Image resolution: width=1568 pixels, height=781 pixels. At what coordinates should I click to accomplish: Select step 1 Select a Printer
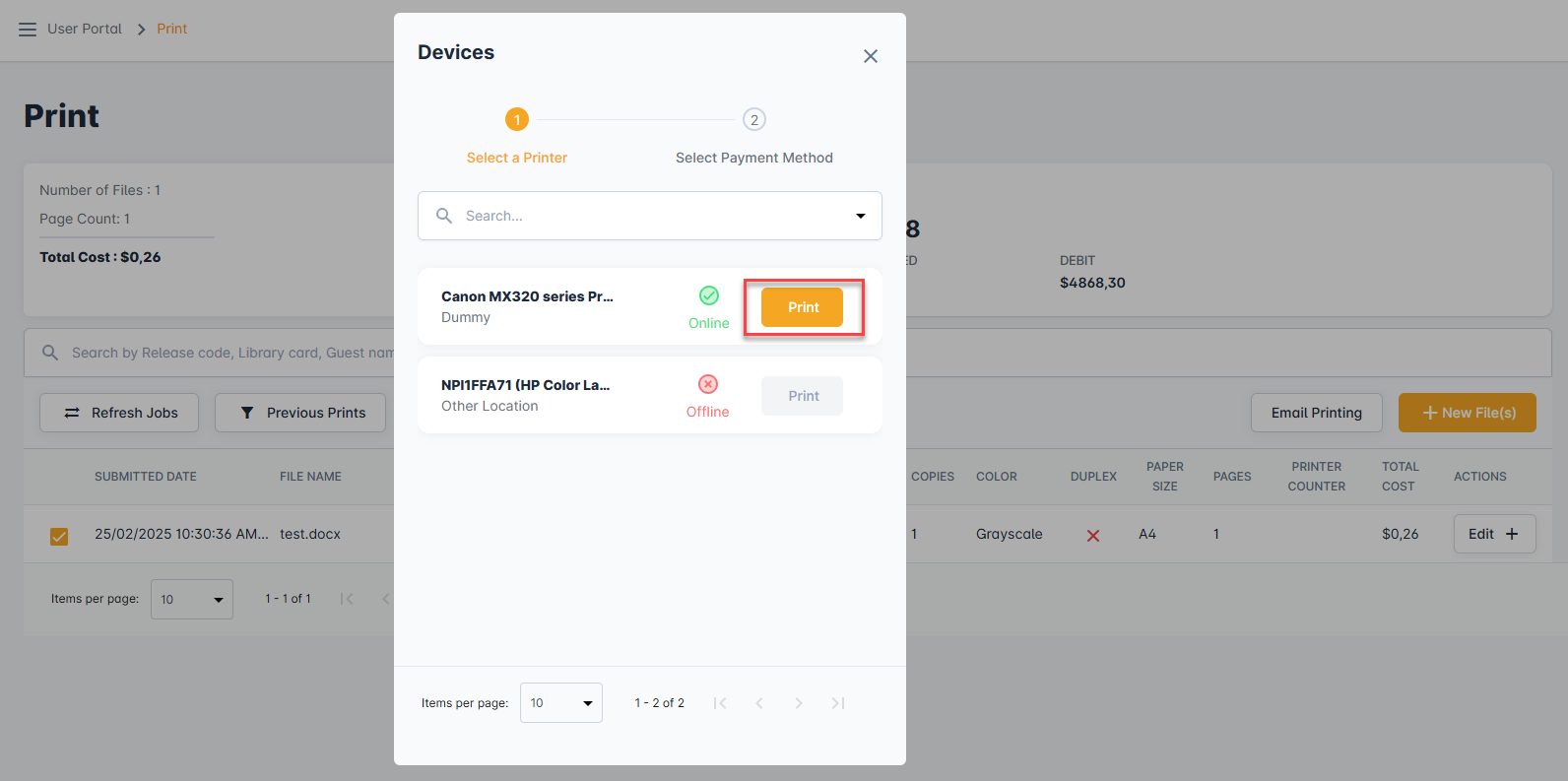click(x=517, y=120)
